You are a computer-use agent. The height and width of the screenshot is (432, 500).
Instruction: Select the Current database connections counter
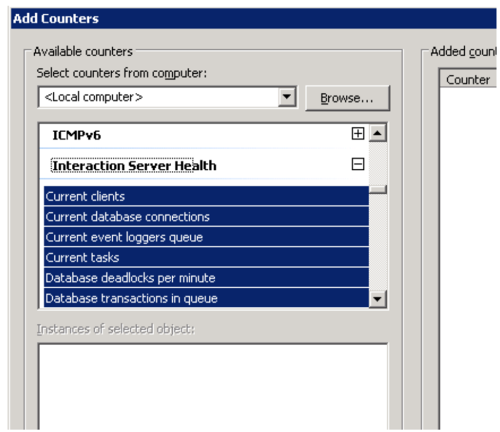206,217
